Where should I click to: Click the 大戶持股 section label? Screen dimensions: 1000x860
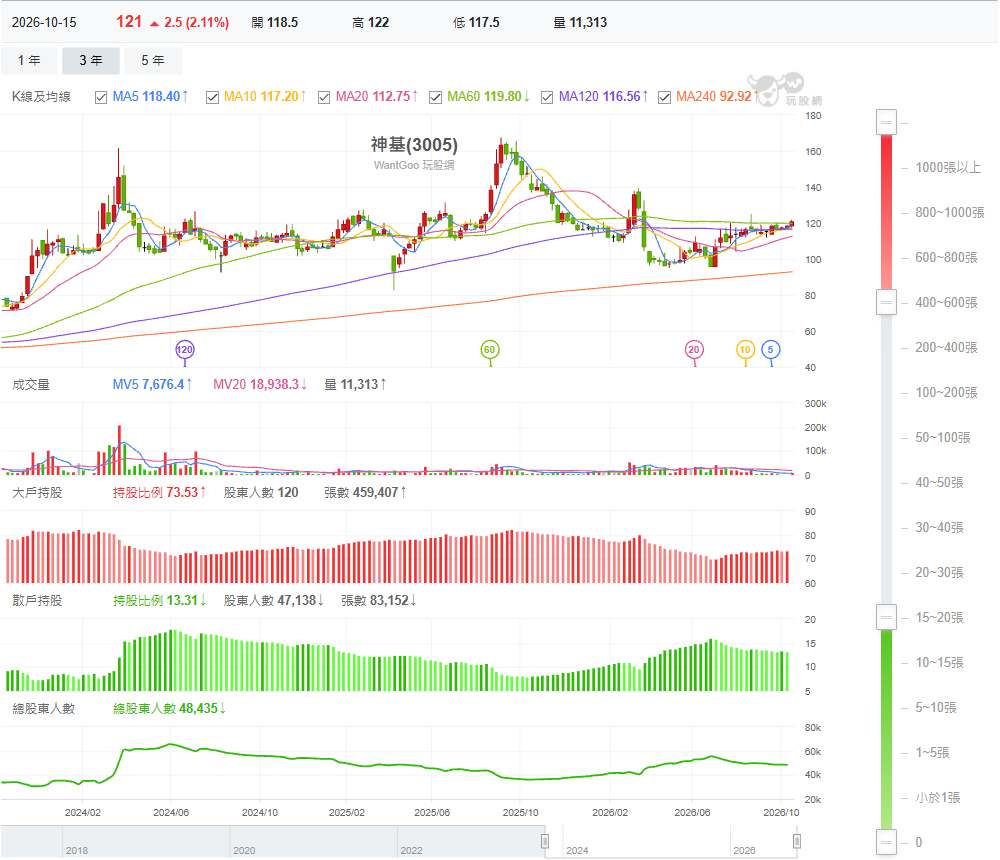pos(38,493)
